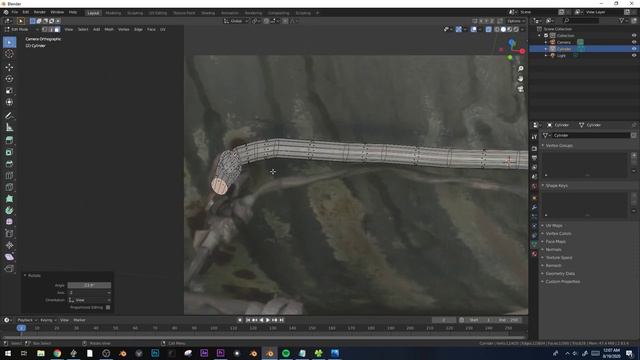The image size is (640, 360).
Task: Hide the Camera object in outliner
Action: [634, 42]
